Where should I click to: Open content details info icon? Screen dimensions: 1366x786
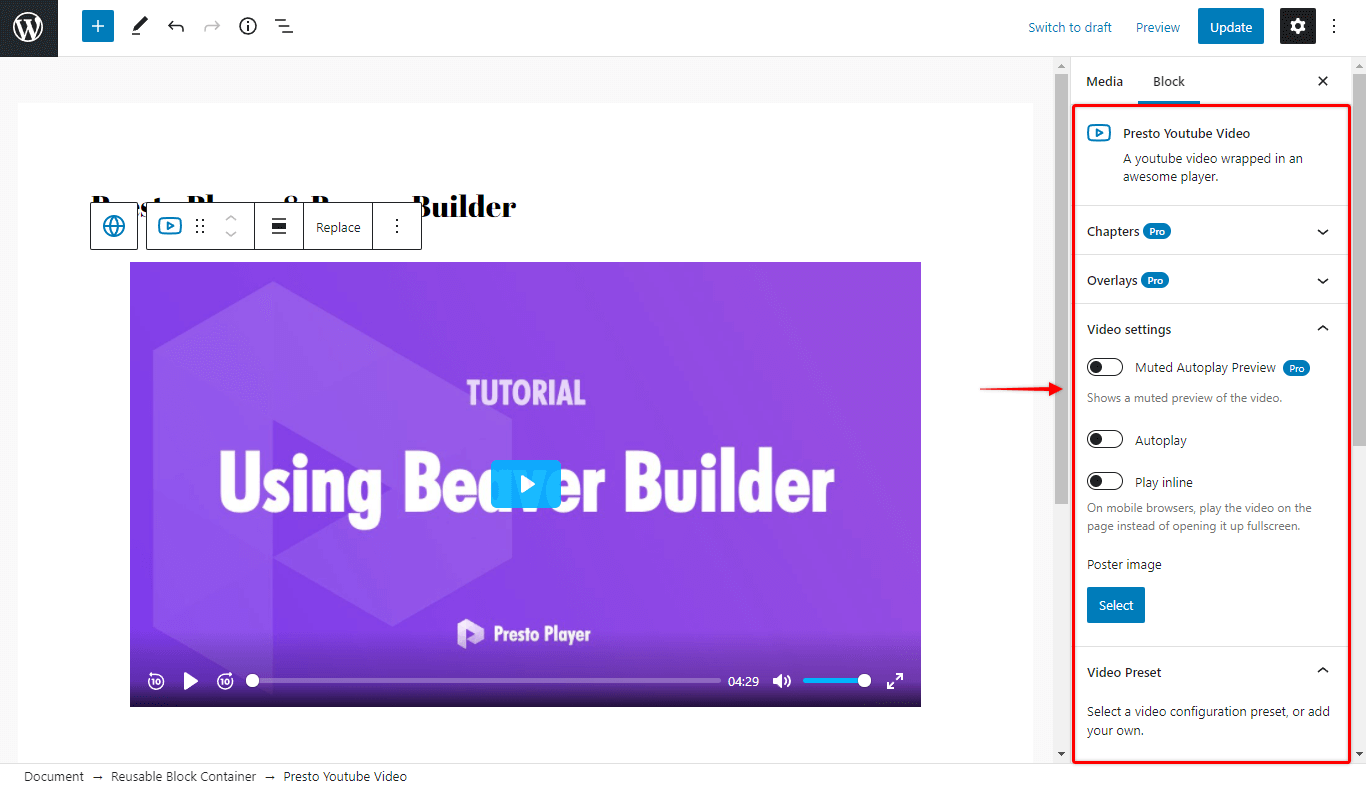point(248,27)
